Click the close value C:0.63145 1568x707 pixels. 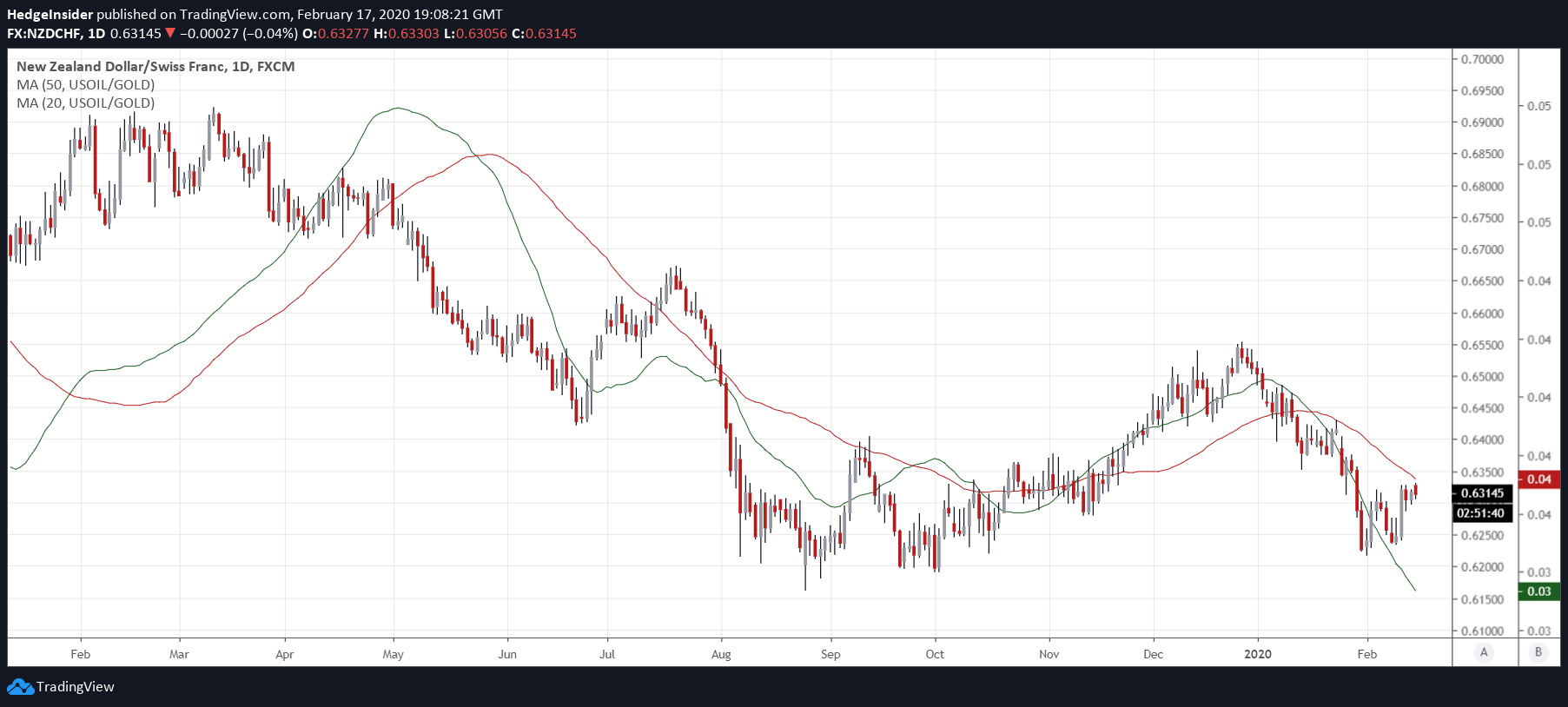[x=544, y=34]
